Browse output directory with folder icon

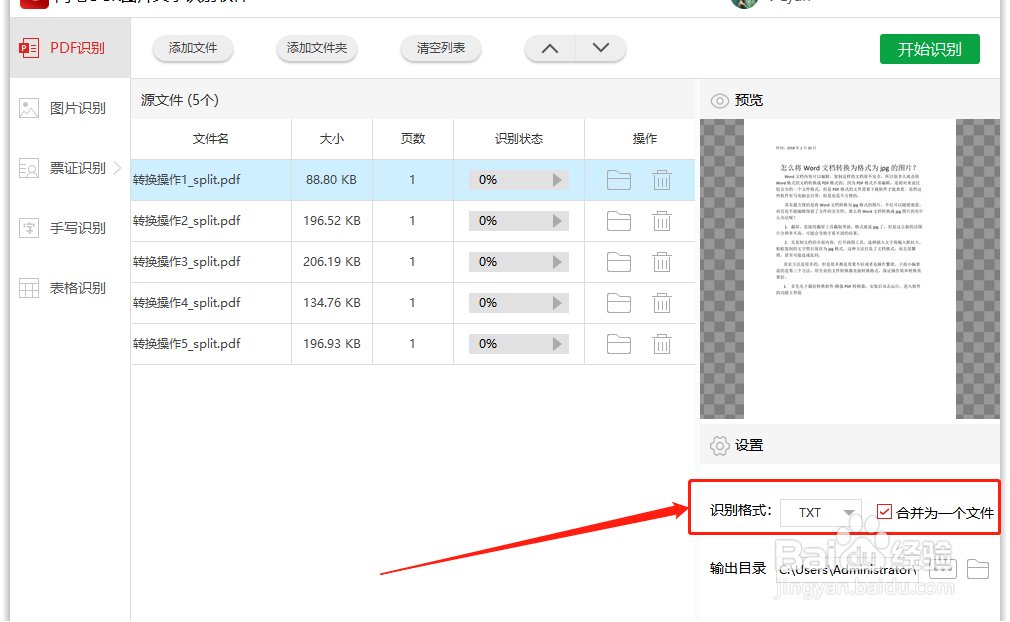pos(978,568)
